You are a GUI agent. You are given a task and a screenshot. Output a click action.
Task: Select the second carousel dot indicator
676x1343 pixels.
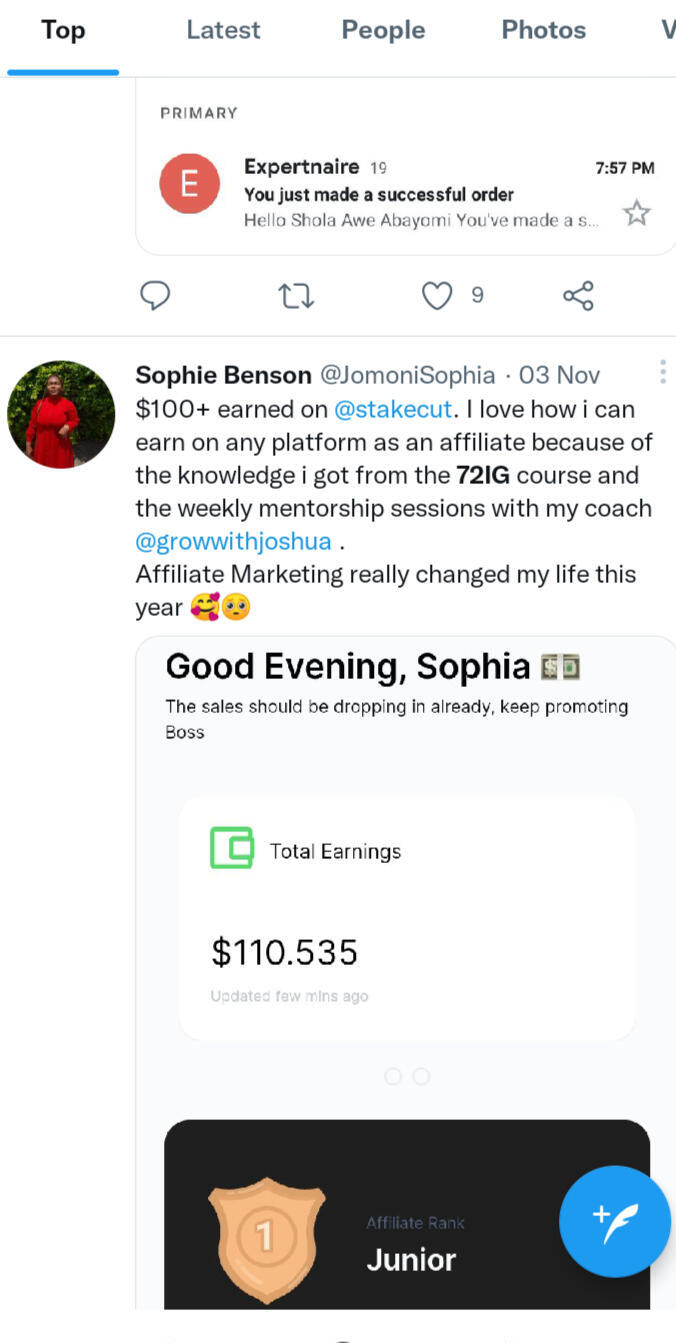(421, 1076)
